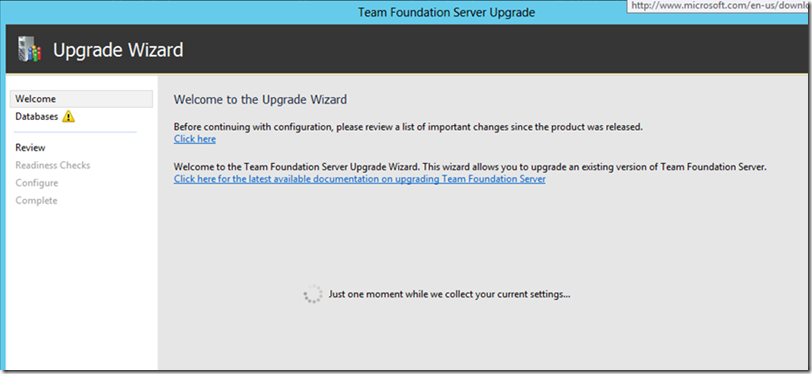The width and height of the screenshot is (812, 374).
Task: Select the greyed-out Complete step
Action: [36, 200]
